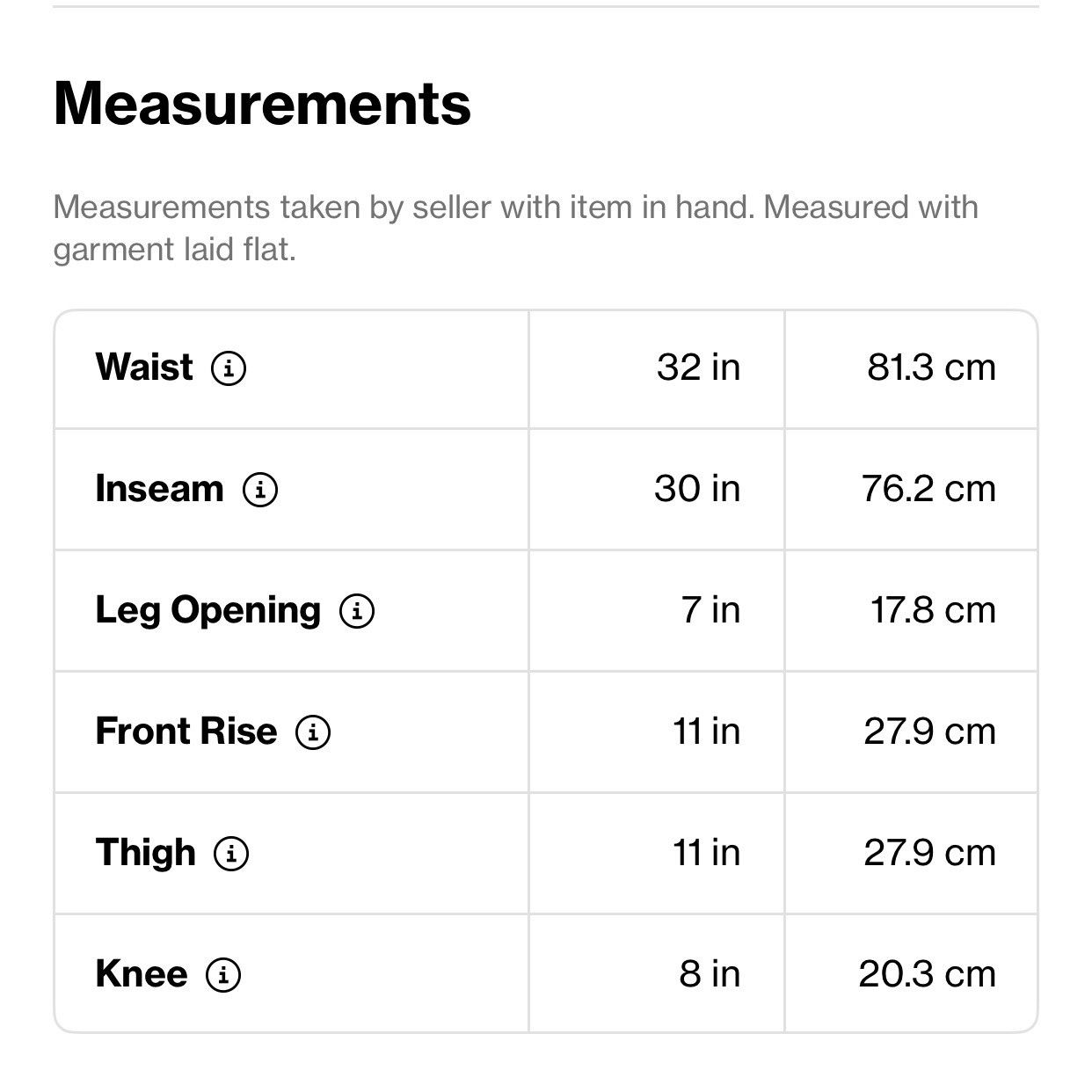Image resolution: width=1092 pixels, height=1092 pixels.
Task: Tap the info icon next to Inseam
Action: click(x=260, y=489)
